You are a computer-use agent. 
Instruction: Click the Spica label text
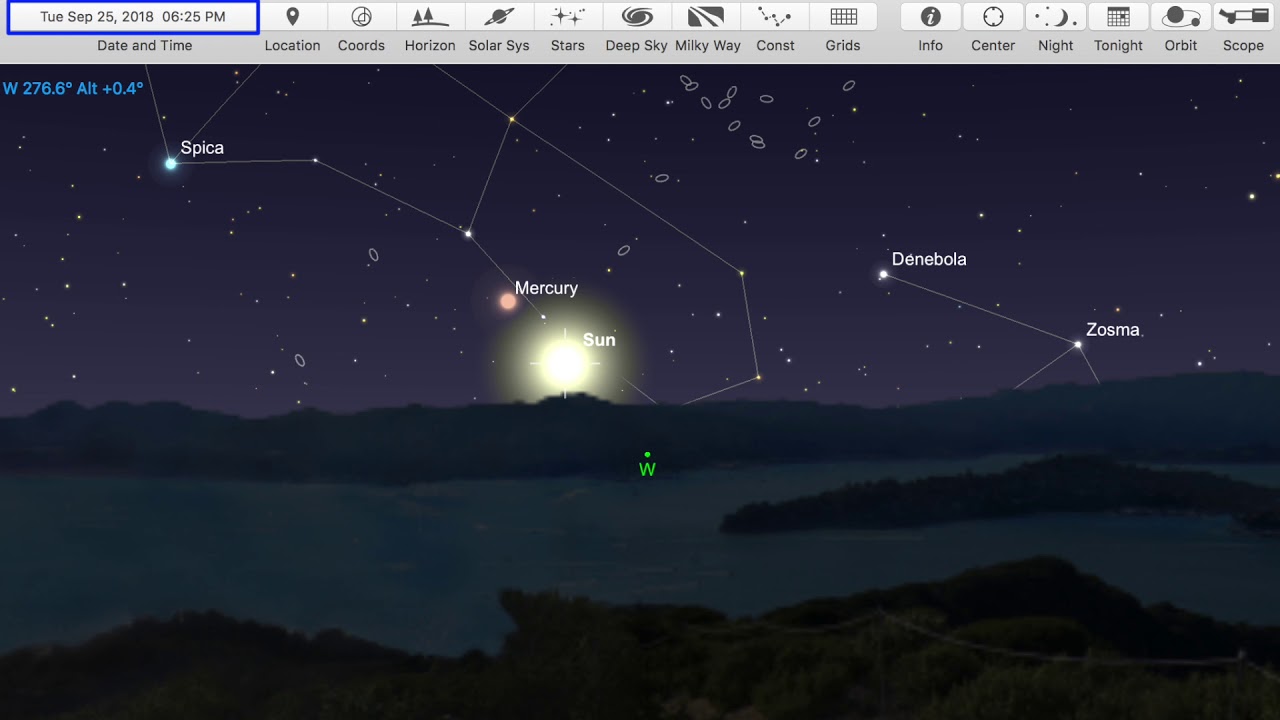(x=202, y=148)
